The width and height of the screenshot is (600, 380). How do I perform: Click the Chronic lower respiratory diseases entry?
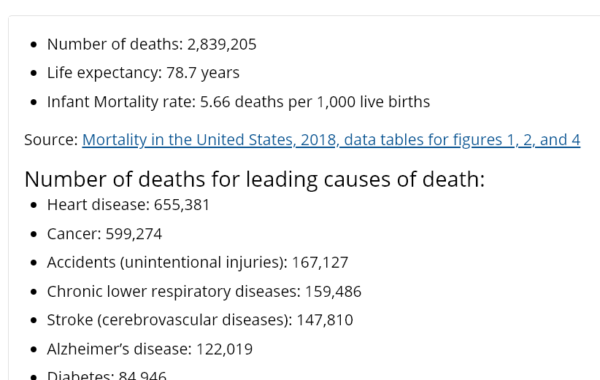coord(204,292)
